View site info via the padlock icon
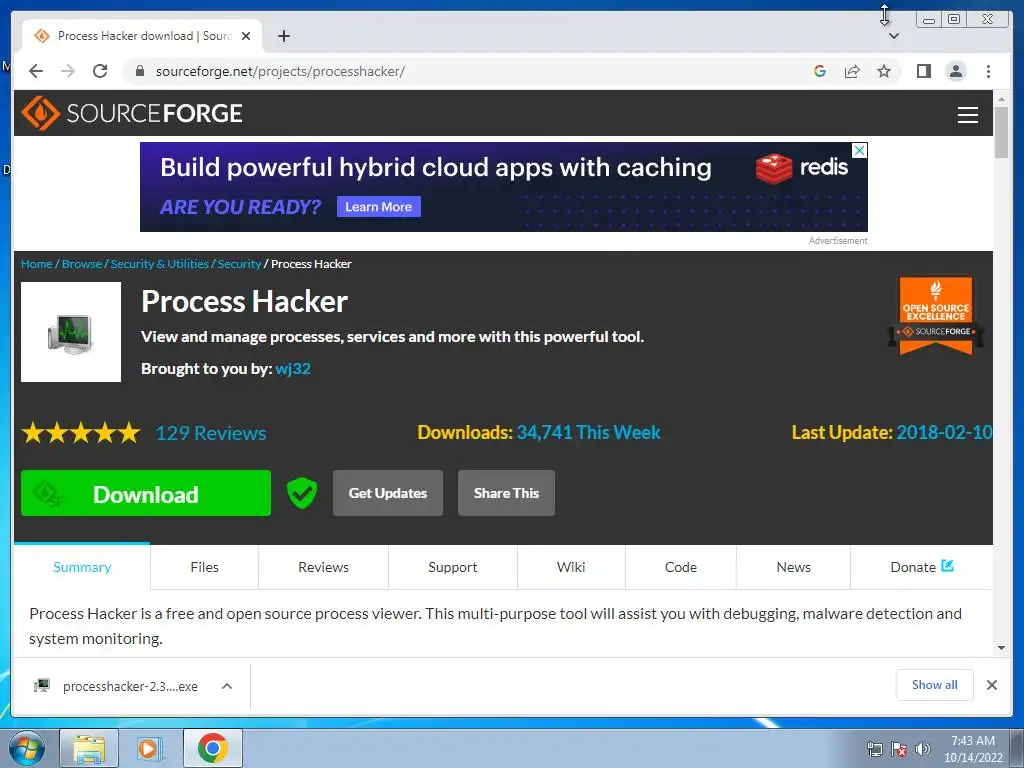 [140, 71]
